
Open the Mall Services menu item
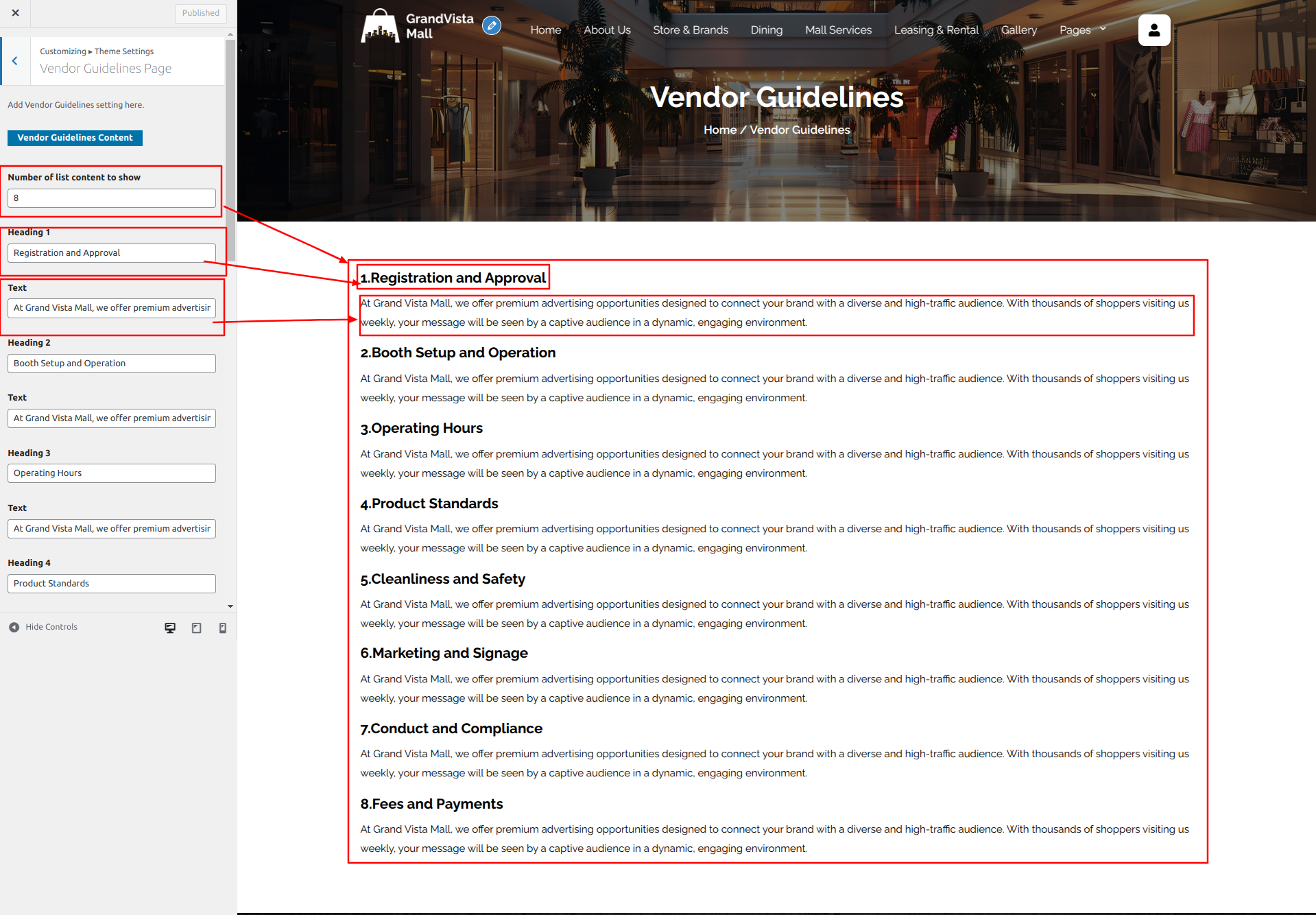[838, 30]
